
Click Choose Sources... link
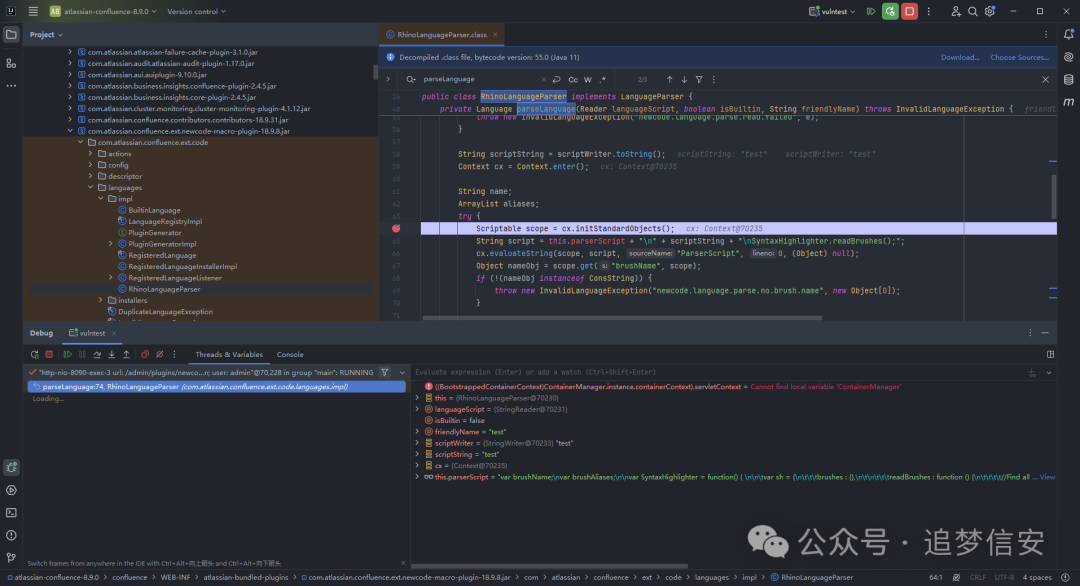pos(1019,57)
